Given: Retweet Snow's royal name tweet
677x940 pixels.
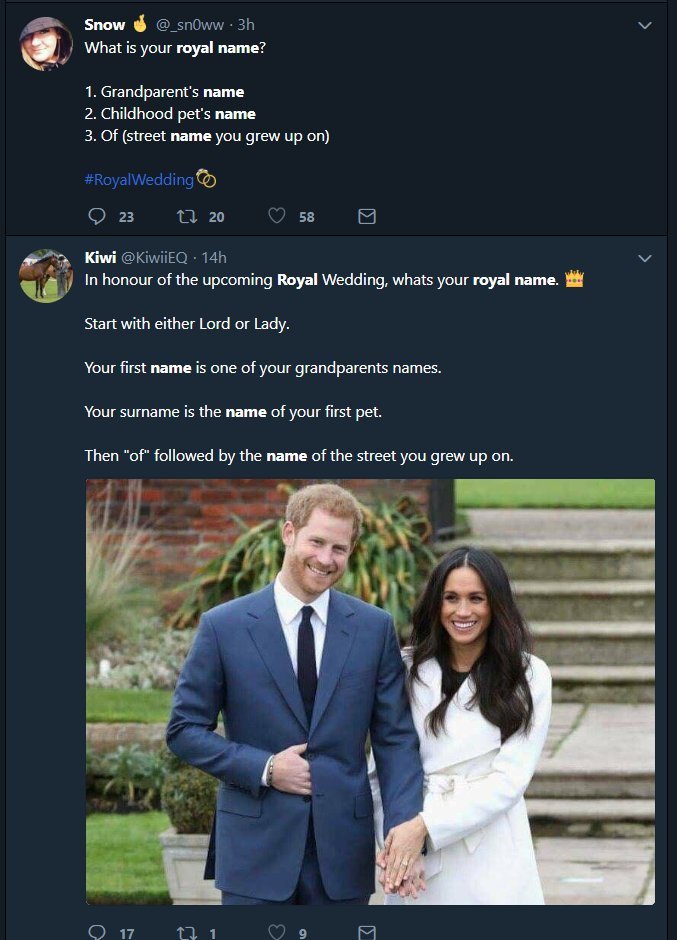Looking at the screenshot, I should pos(186,216).
